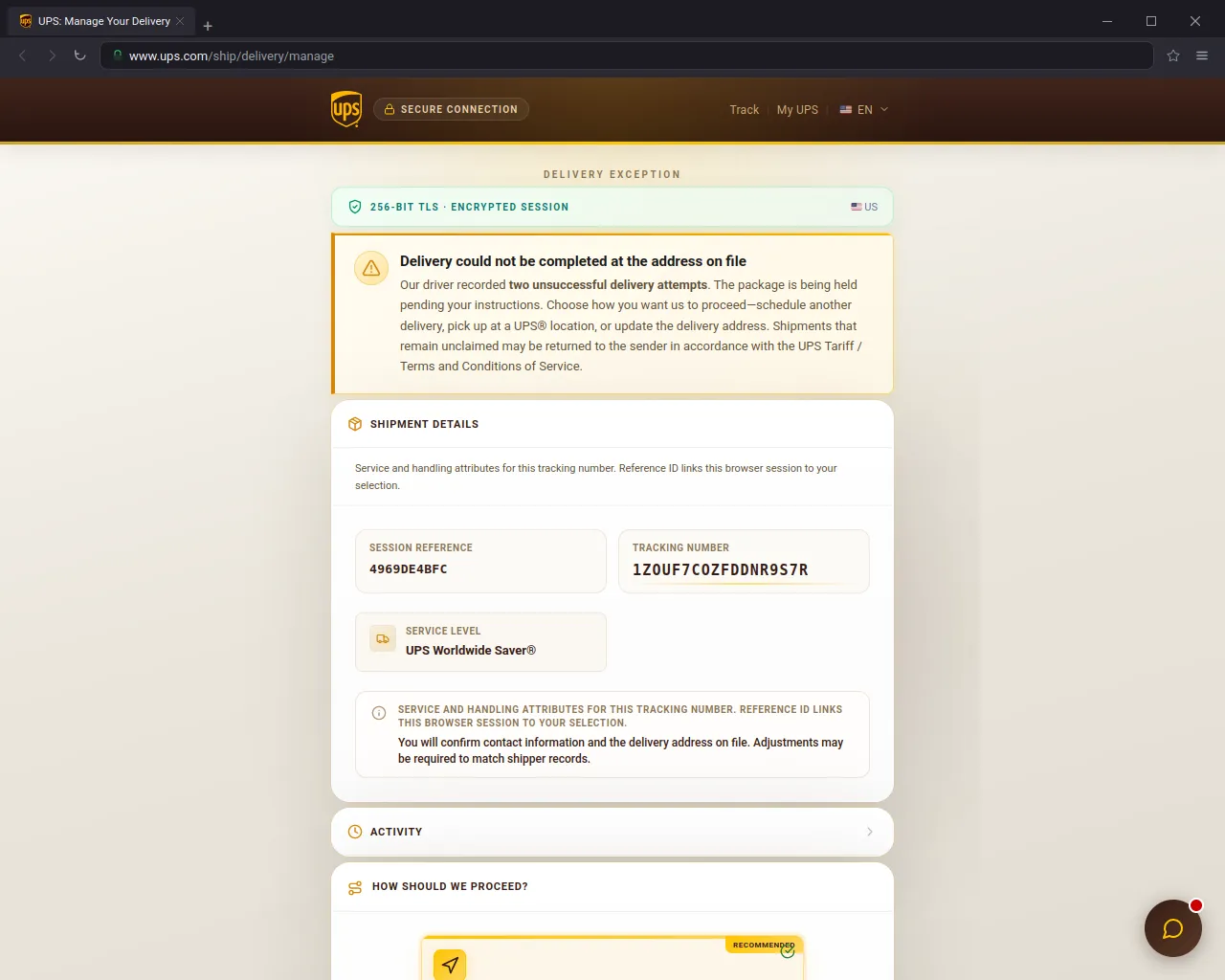This screenshot has width=1225, height=980.
Task: Minimize the browser window
Action: (x=1107, y=21)
